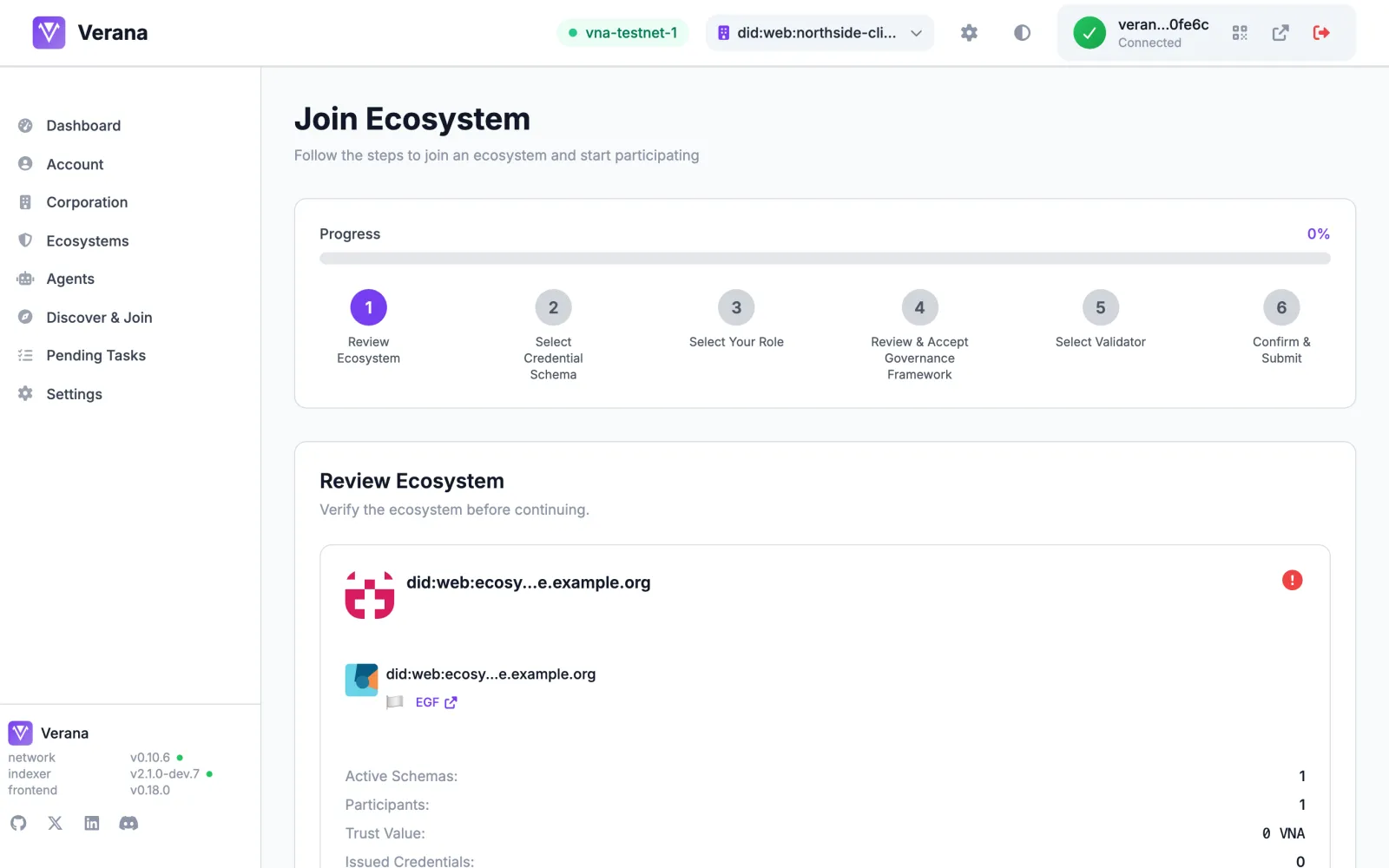Click the vna-testnet-1 network badge
The width and height of the screenshot is (1389, 868).
[x=622, y=33]
